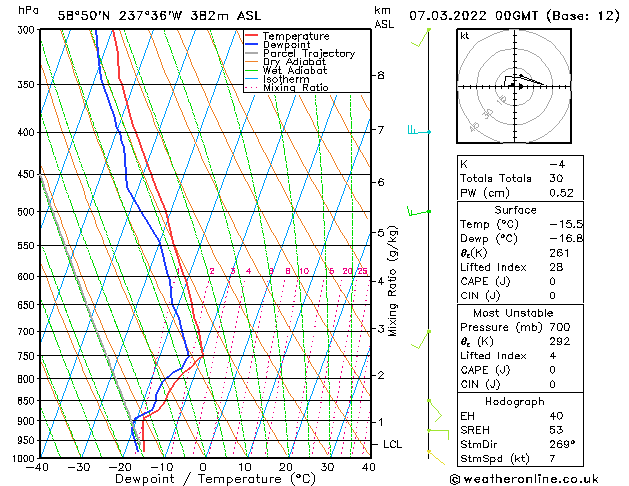Click the yellow wind barb at the bottom of the wind profile

(436, 458)
